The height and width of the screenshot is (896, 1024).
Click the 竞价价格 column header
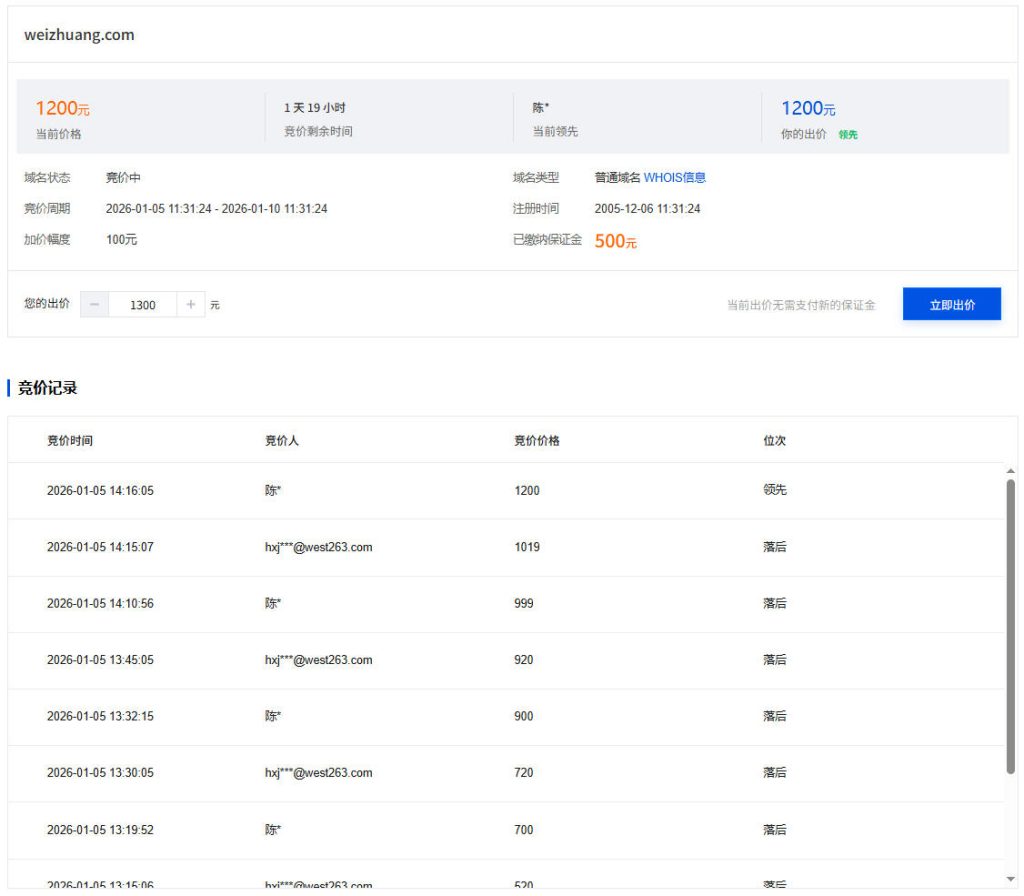(536, 441)
